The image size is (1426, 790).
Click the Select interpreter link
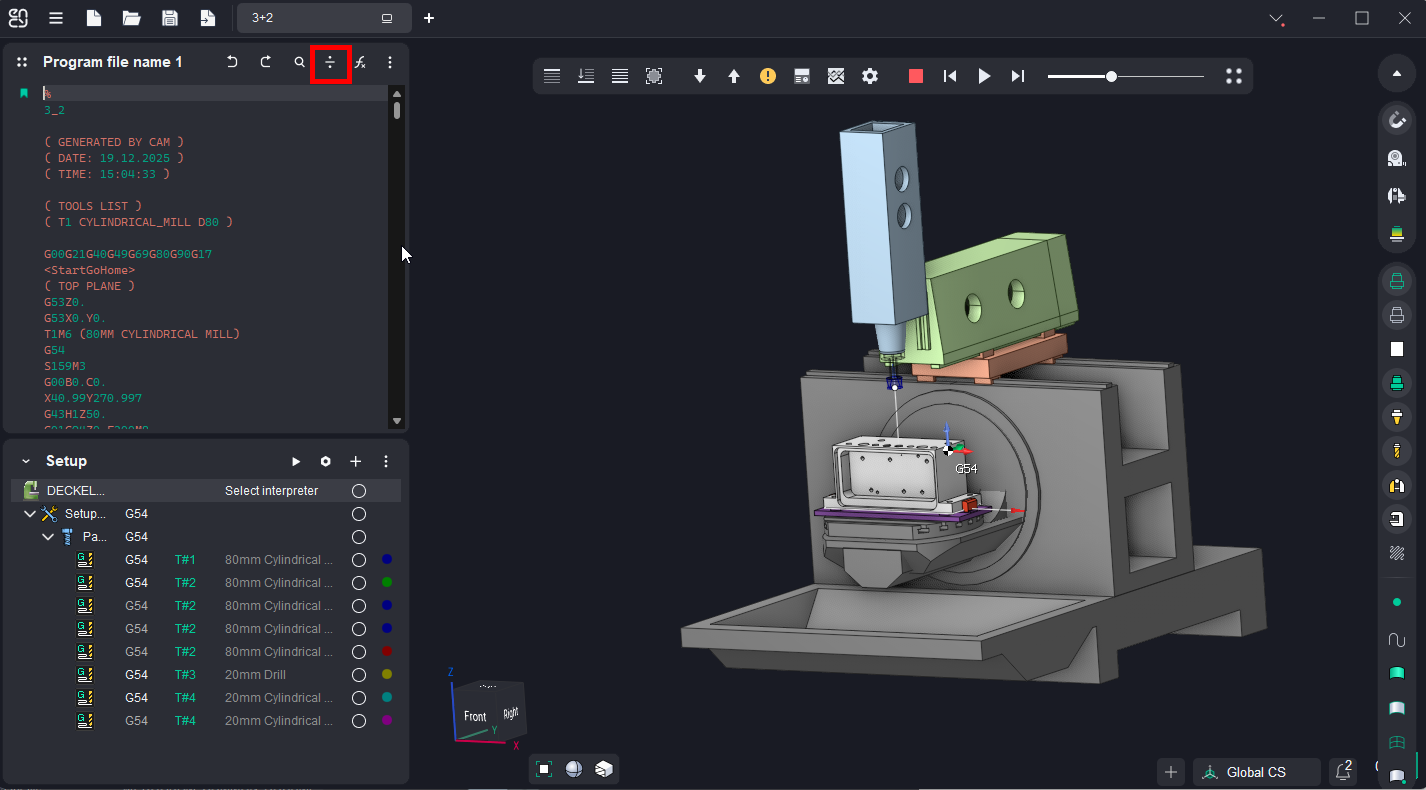click(x=271, y=491)
